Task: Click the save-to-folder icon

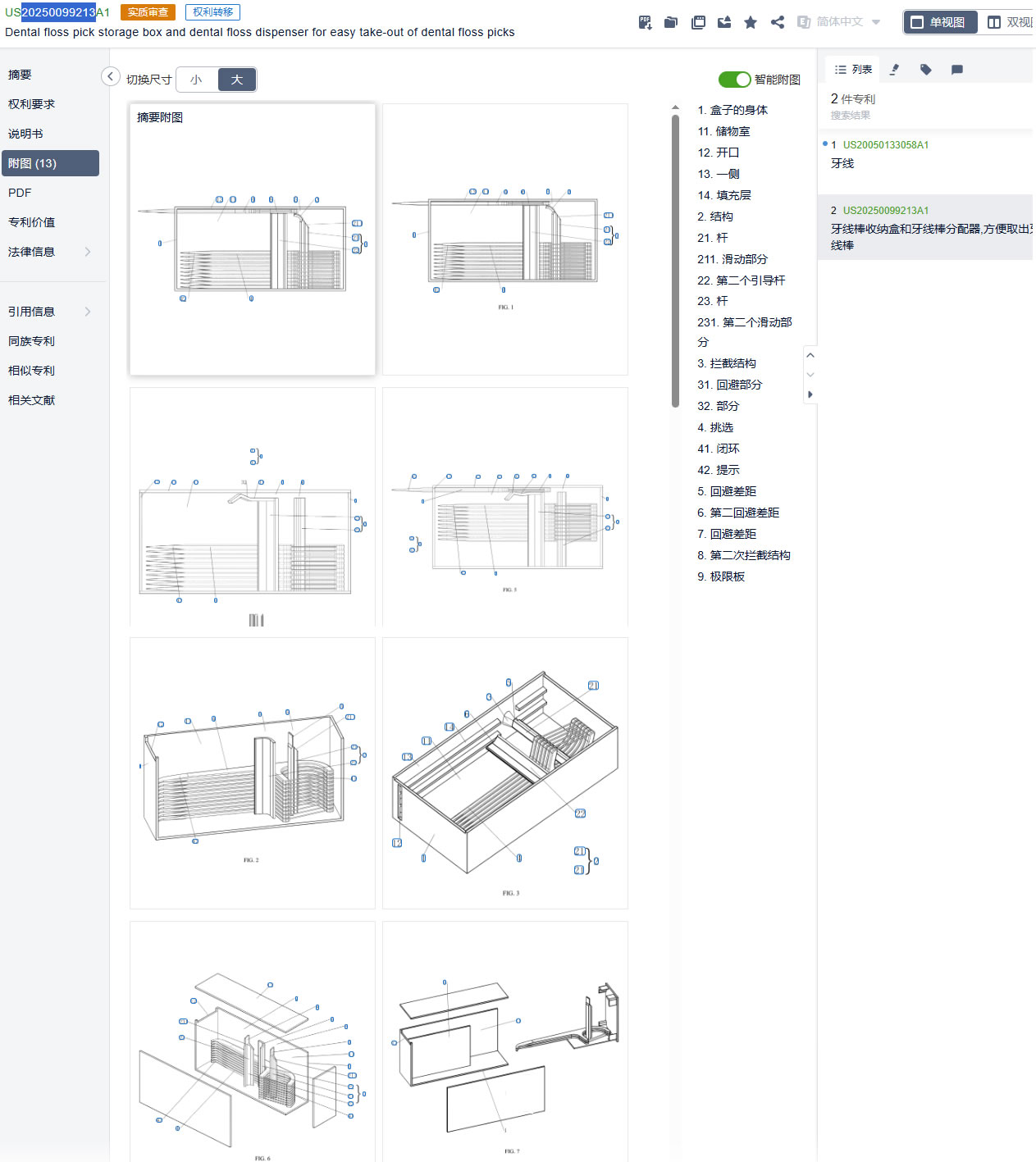Action: click(671, 22)
